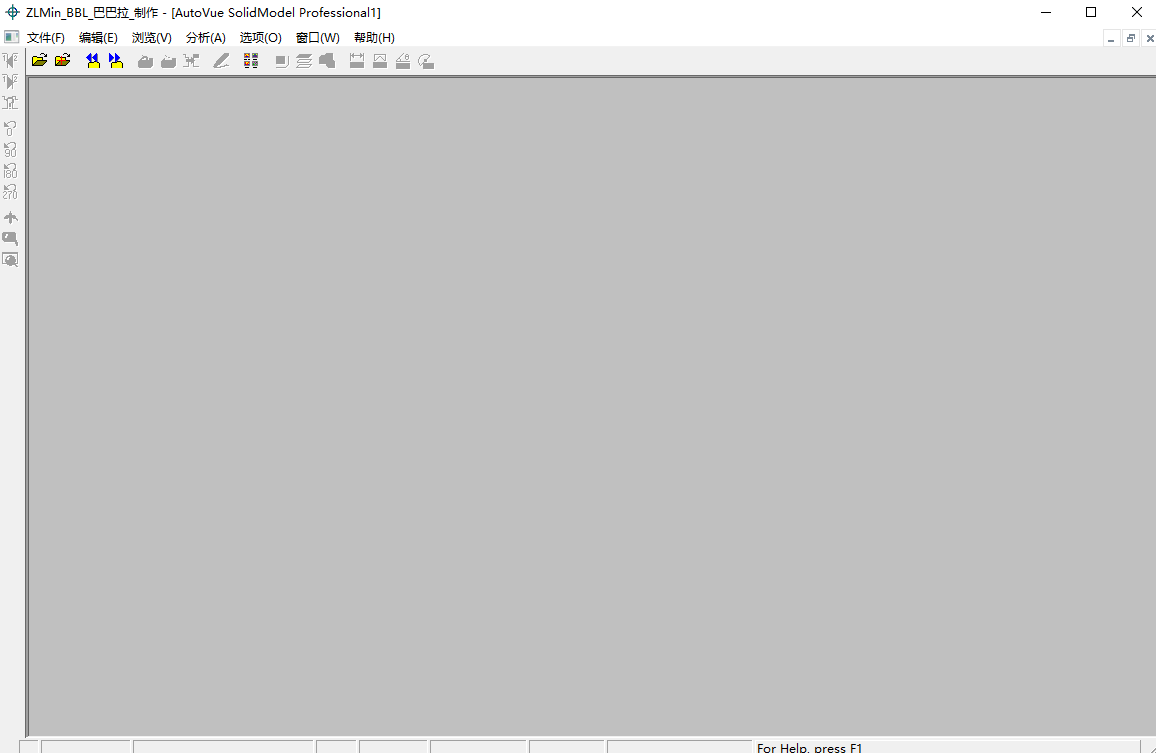The height and width of the screenshot is (753, 1156).
Task: Click the solid 3D blocks toolbar icon
Action: 327,61
